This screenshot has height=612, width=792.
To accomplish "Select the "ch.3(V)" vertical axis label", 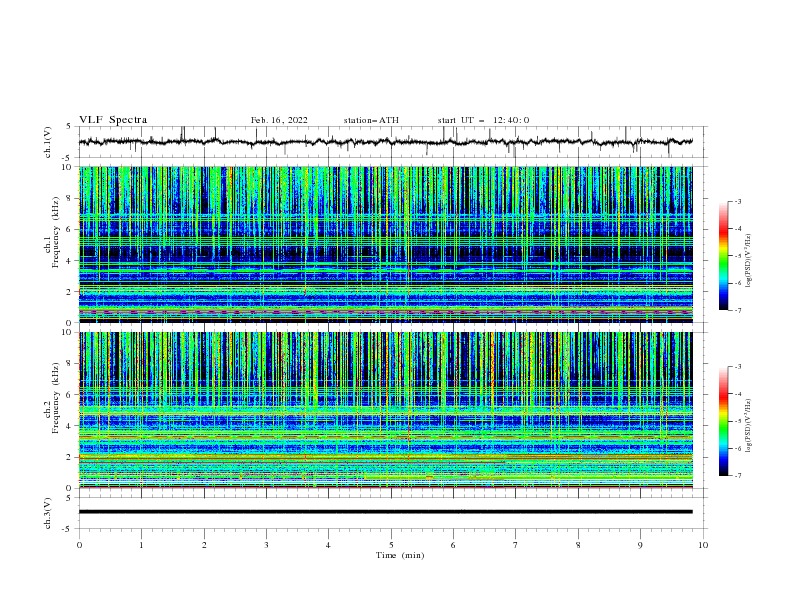I will 48,513.
